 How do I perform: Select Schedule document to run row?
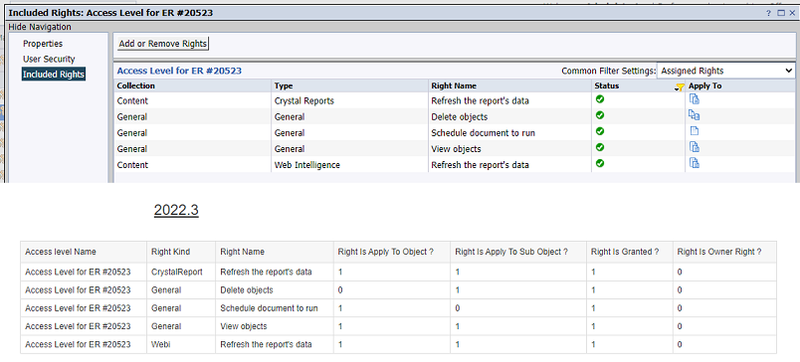455,133
